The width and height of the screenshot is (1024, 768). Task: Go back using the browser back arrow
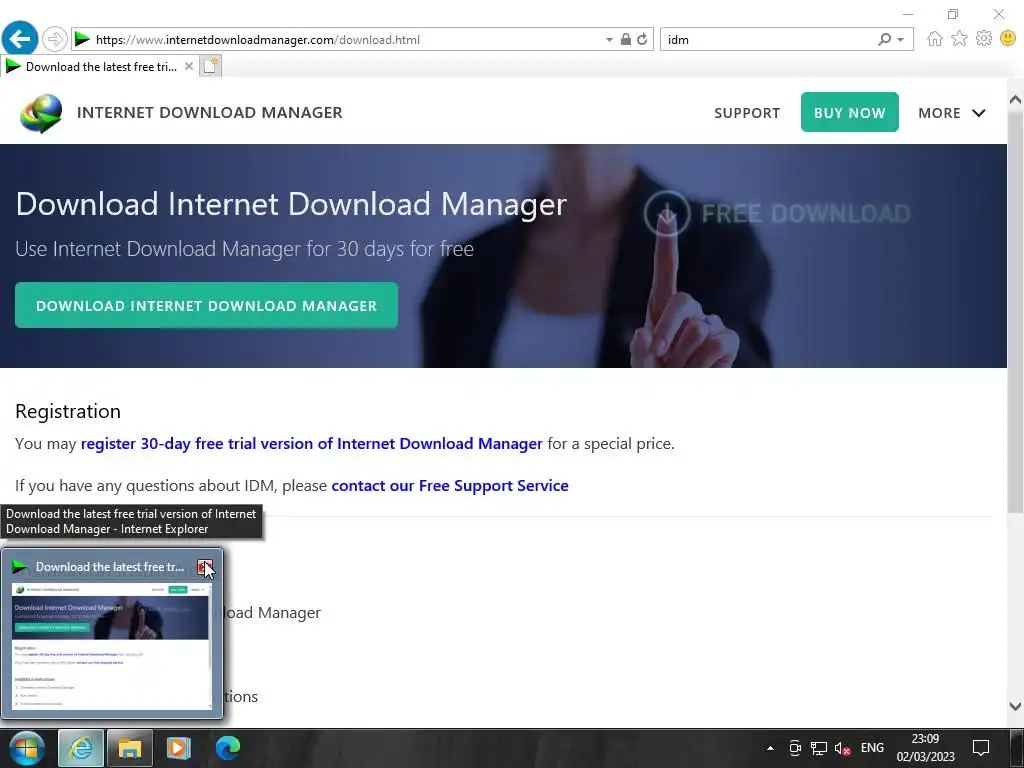click(20, 39)
